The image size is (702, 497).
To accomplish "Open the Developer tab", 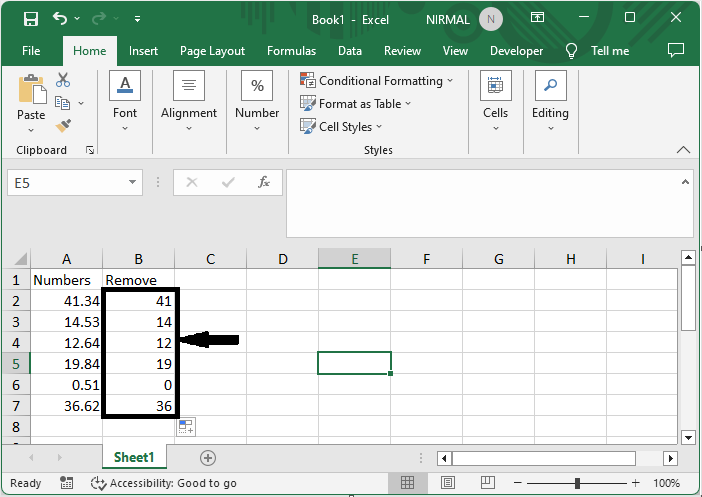I will (516, 51).
